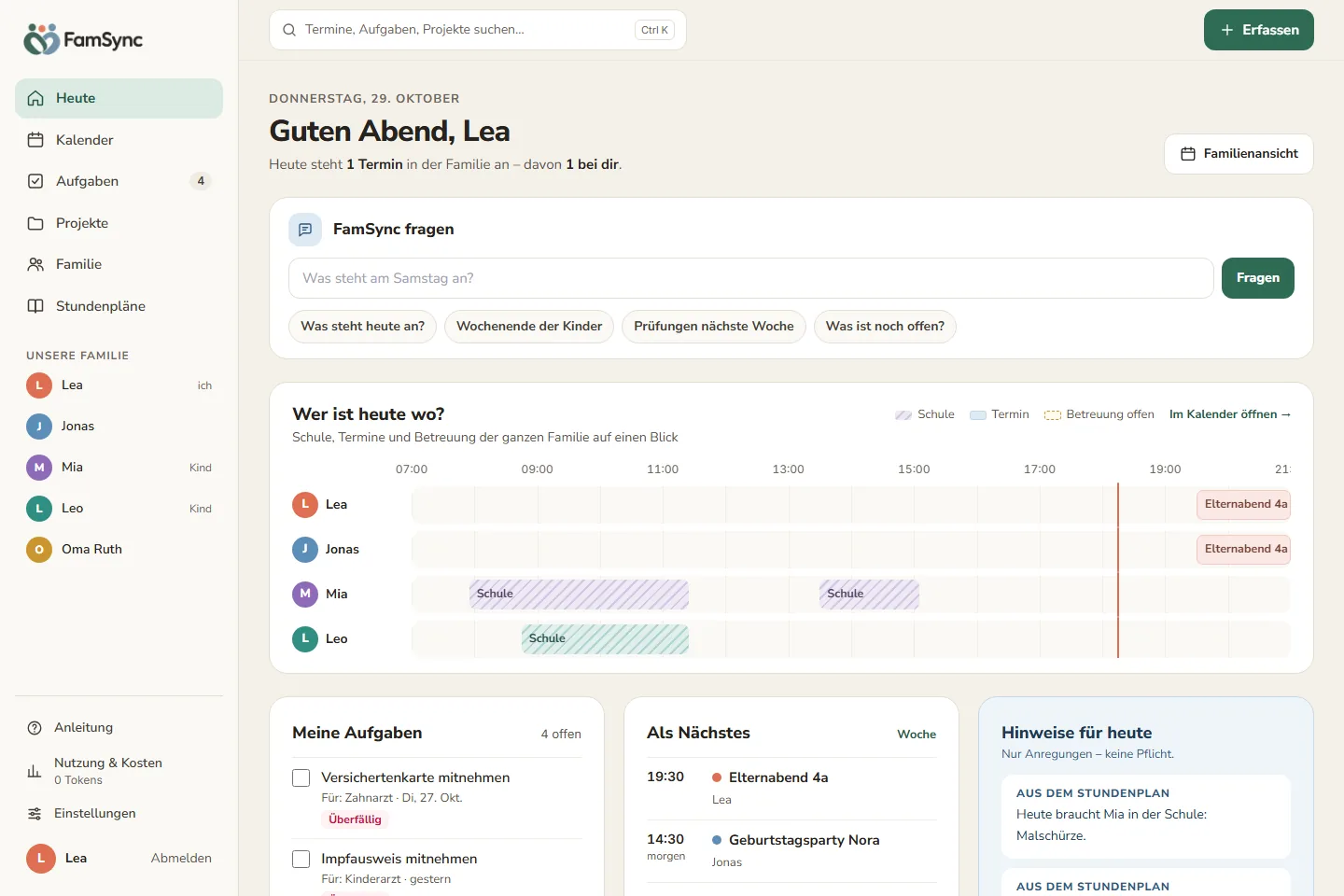Focus the Termine, Aufgaben search field
The image size is (1344, 896).
(x=478, y=30)
